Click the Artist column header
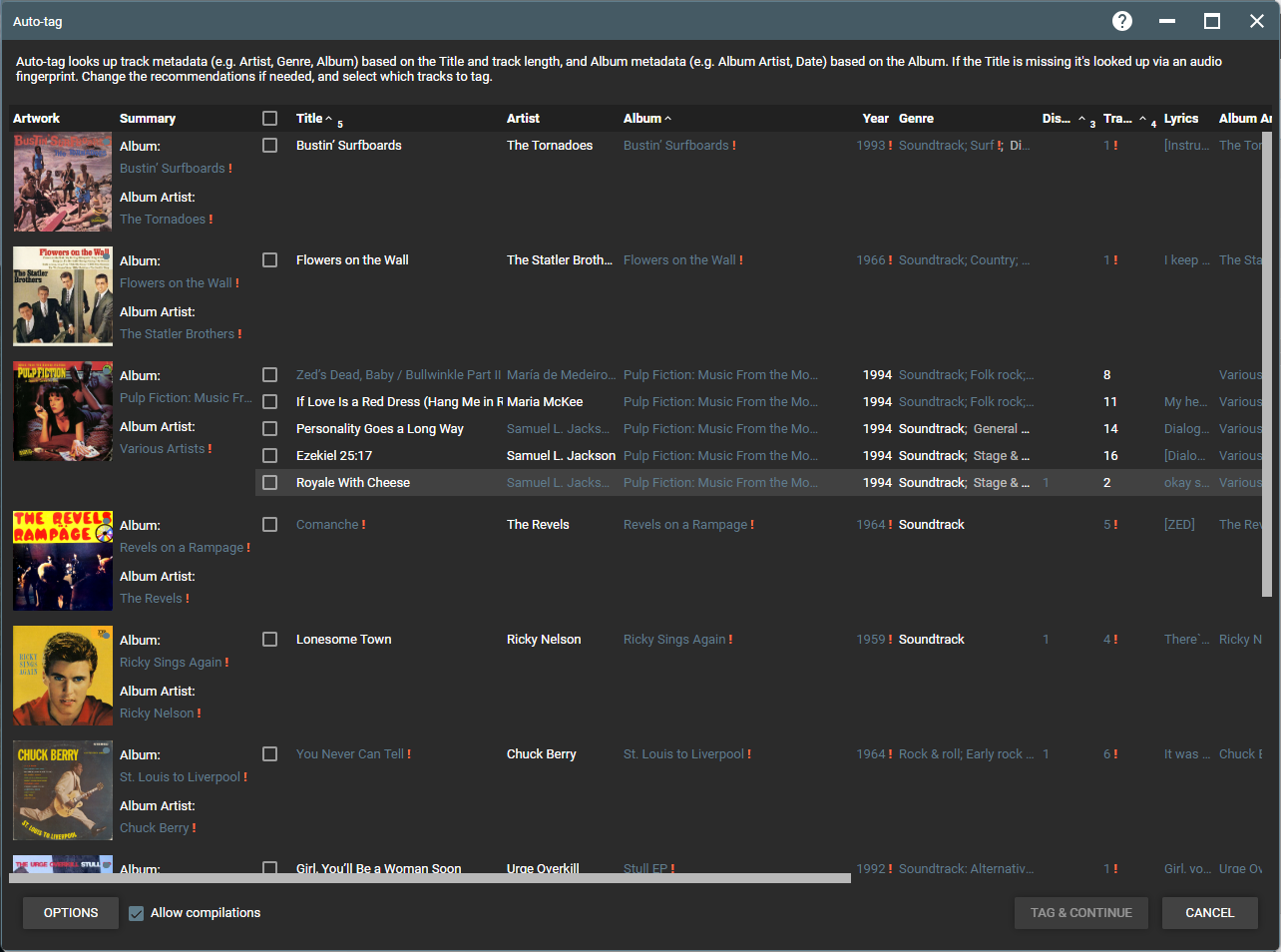The width and height of the screenshot is (1281, 952). point(523,118)
